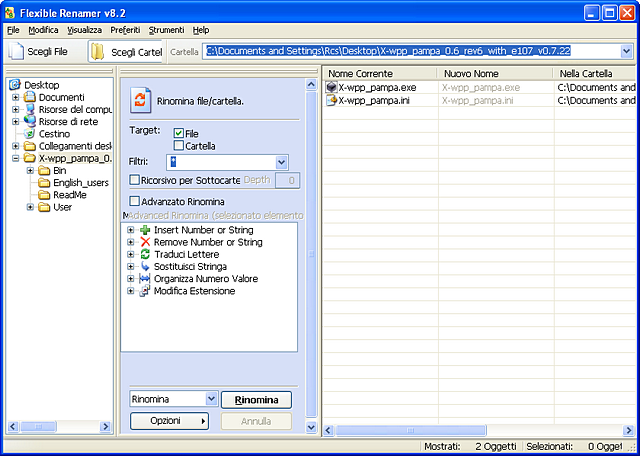Viewport: 640px width, 456px height.
Task: Click the rename panel vertical scrollbar
Action: (311, 254)
